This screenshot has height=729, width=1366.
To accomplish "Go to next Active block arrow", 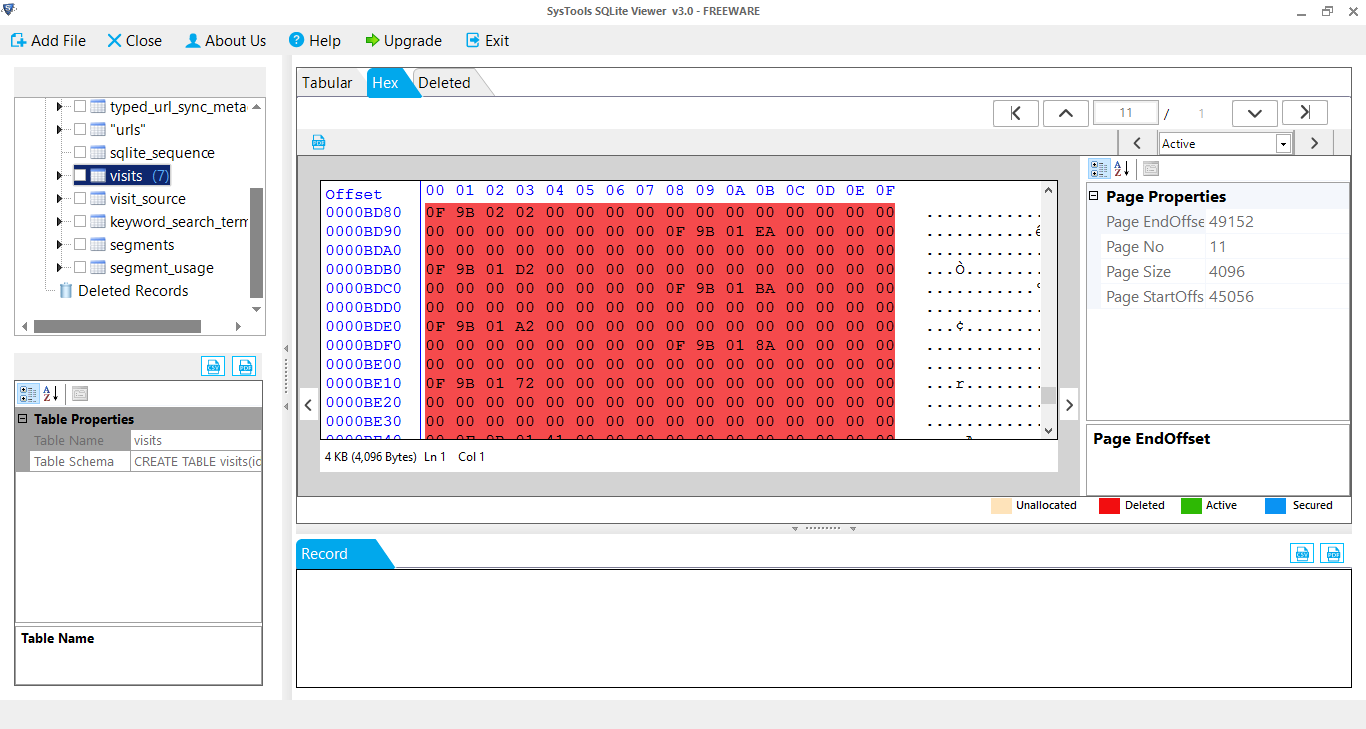I will click(1314, 143).
